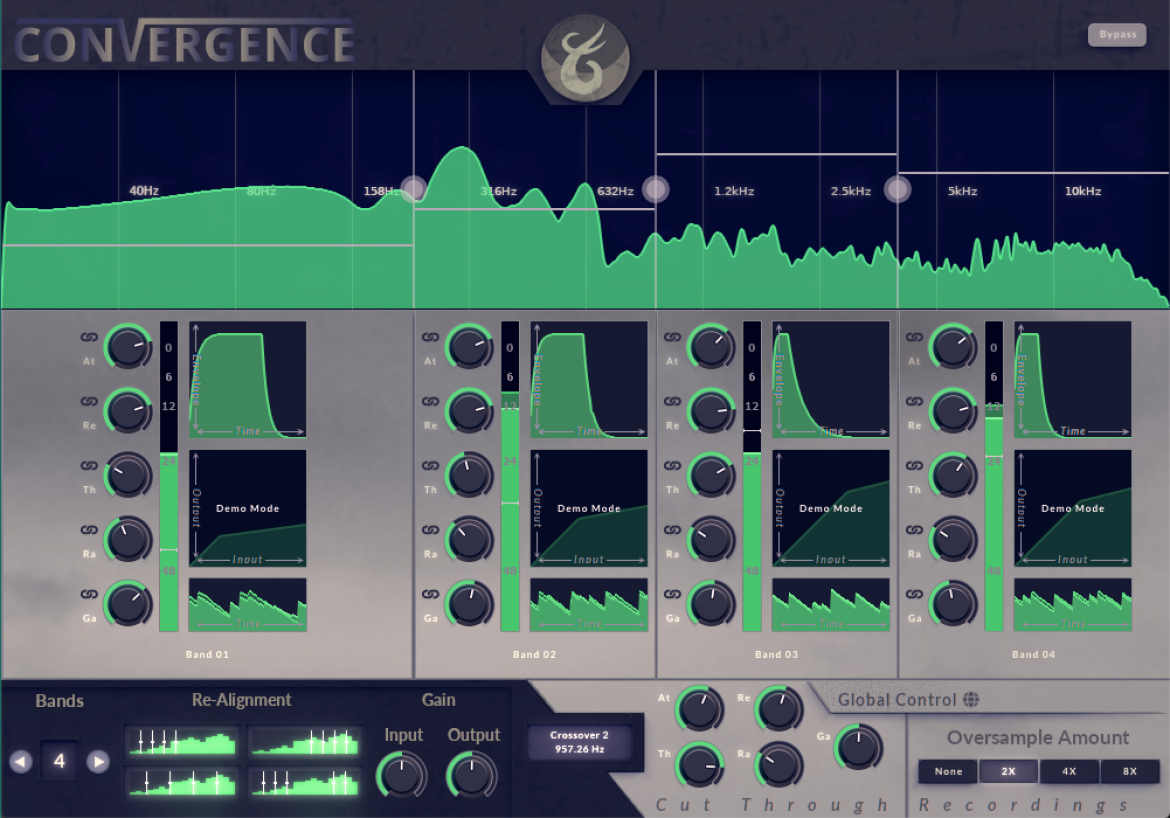Click the Band 02 Release knob
Image resolution: width=1170 pixels, height=818 pixels.
pyautogui.click(x=470, y=410)
